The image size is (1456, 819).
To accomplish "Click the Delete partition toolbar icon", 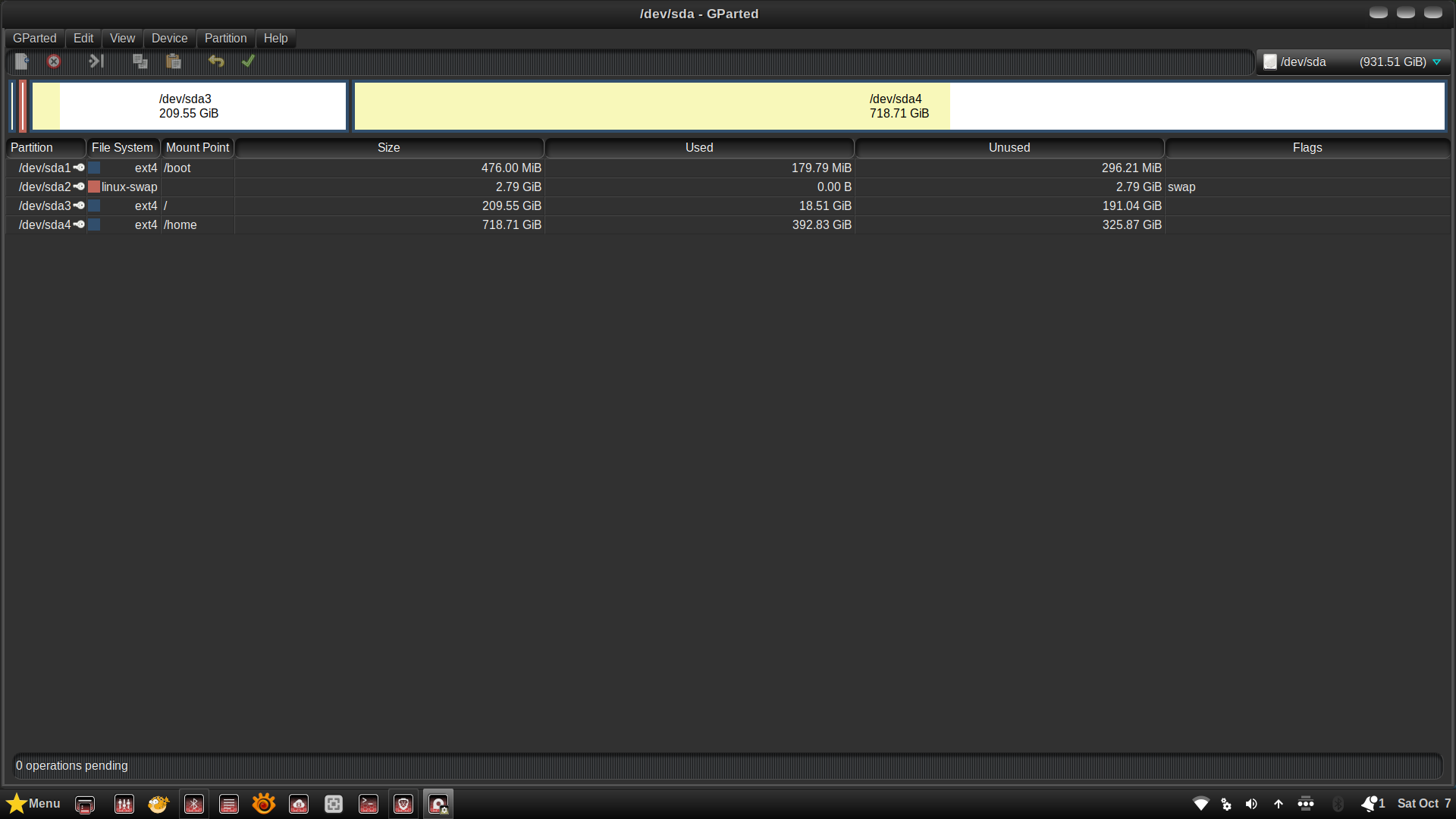I will [x=54, y=61].
